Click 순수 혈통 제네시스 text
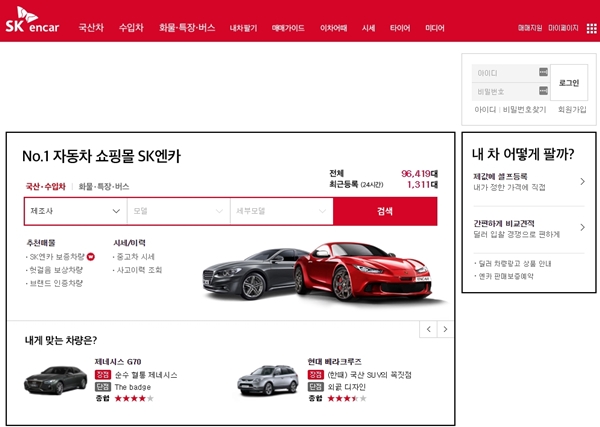The image size is (600, 427). [146, 375]
